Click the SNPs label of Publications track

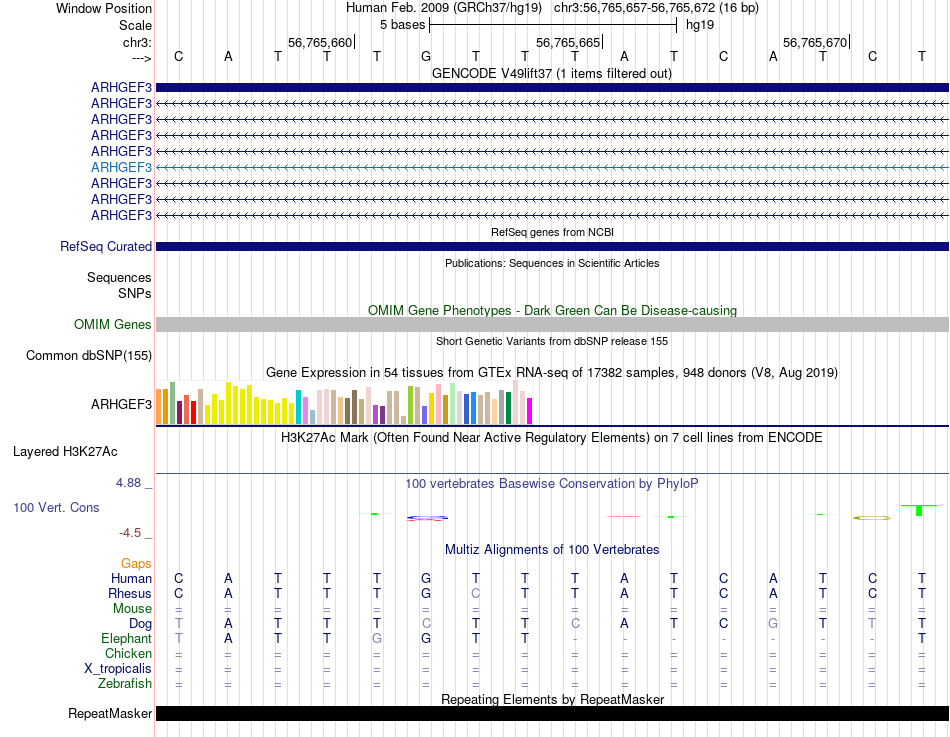coord(135,293)
